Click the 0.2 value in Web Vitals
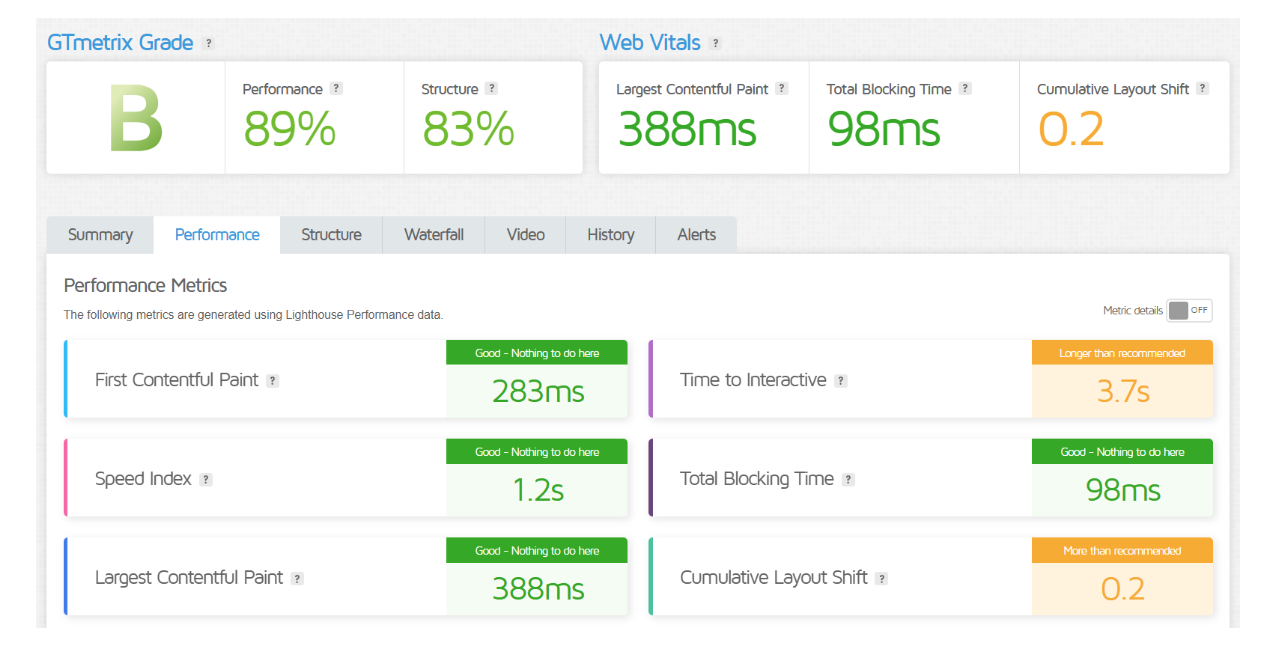Screen dimensions: 1280x670 point(1071,129)
